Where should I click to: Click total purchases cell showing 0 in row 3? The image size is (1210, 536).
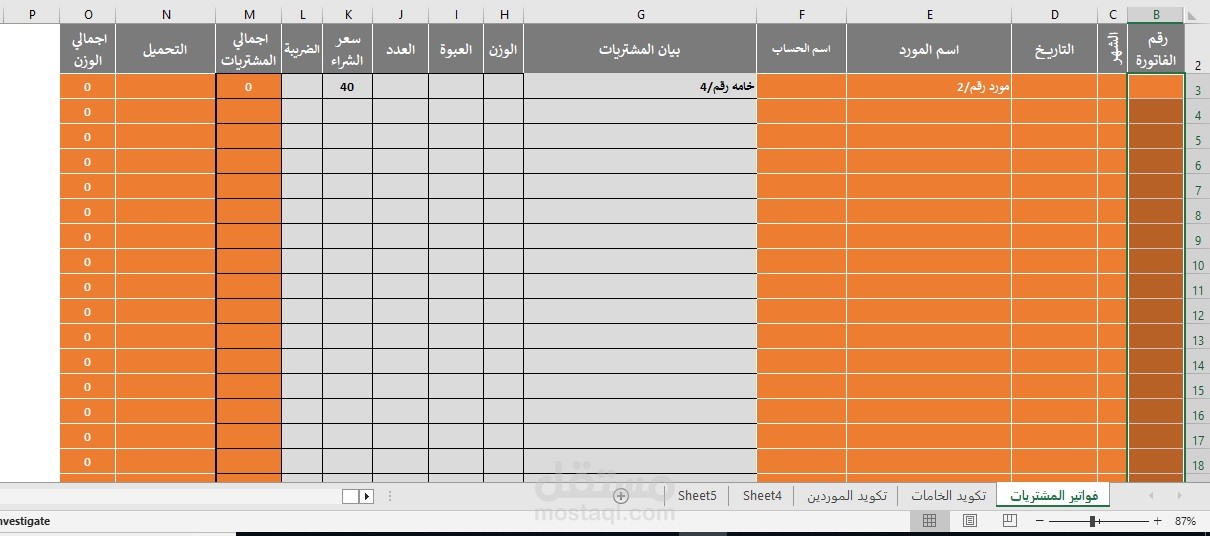point(249,87)
